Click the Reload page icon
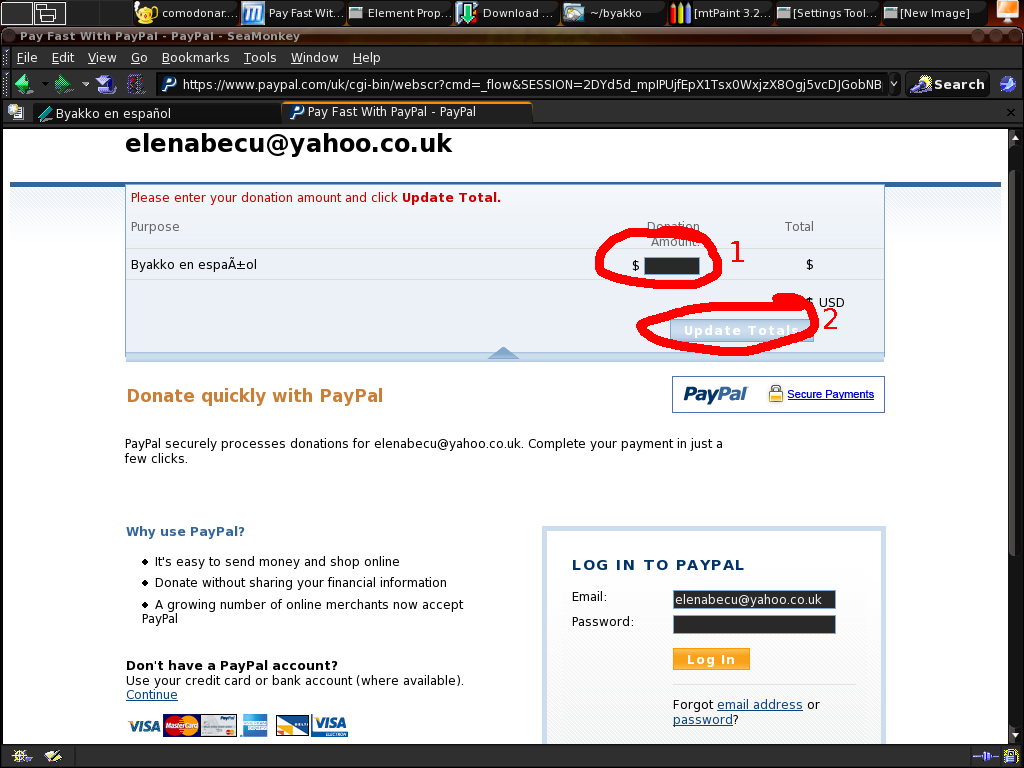This screenshot has height=768, width=1024. click(x=106, y=84)
